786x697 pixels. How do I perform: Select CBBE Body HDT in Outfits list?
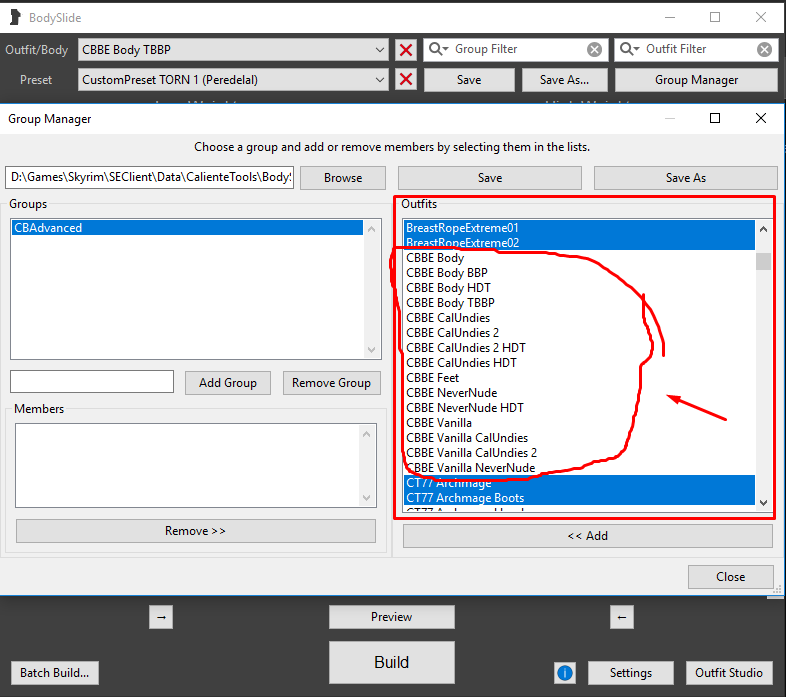(x=448, y=288)
